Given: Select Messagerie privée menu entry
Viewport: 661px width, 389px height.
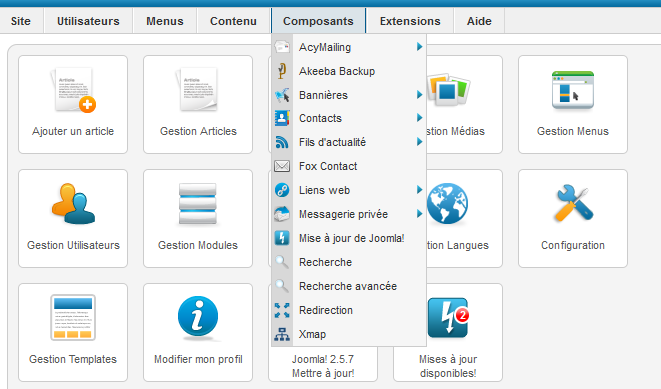Looking at the screenshot, I should (343, 215).
